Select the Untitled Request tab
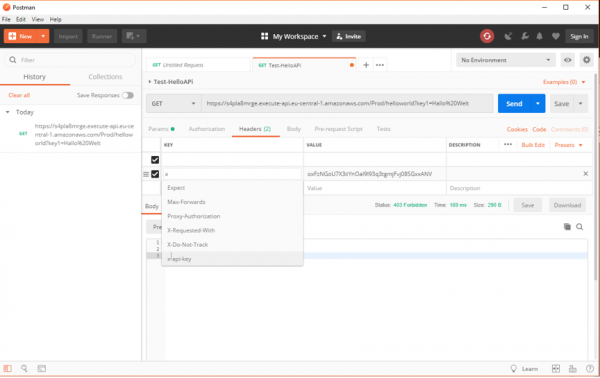 pos(198,65)
